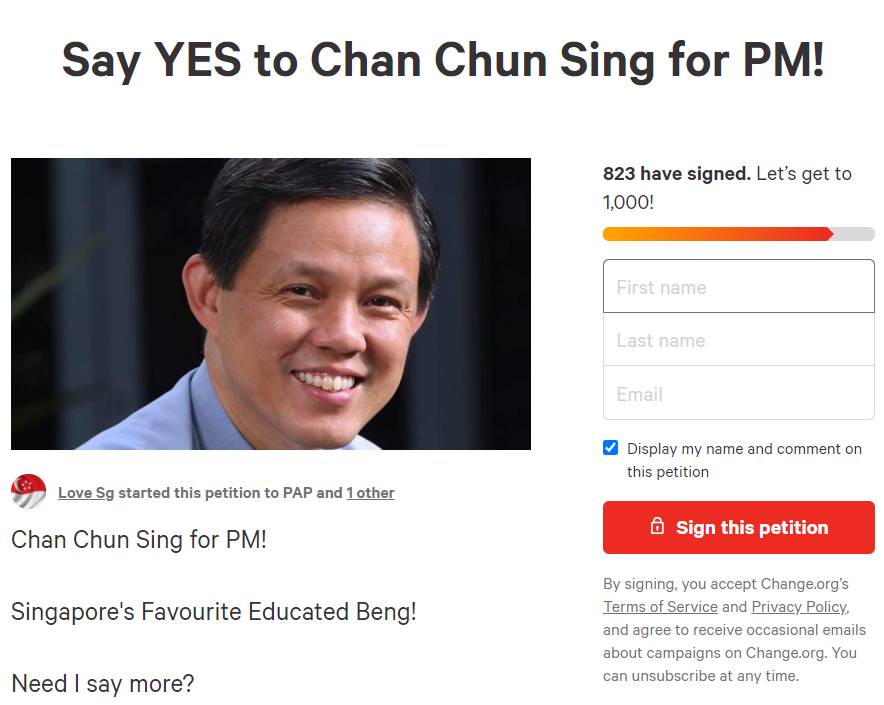Click the "started this petition to PAP" byline

(x=230, y=493)
